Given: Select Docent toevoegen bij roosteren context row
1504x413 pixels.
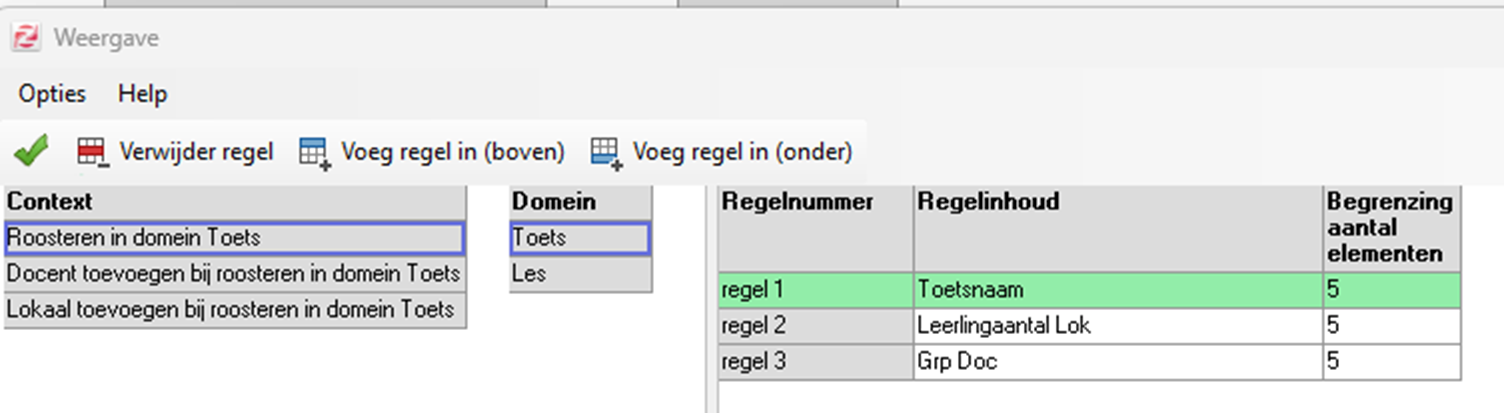Looking at the screenshot, I should coord(234,273).
